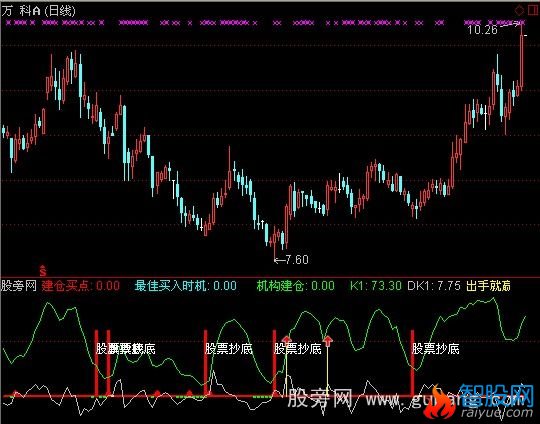
Task: Click the red diamond icon at chart corner
Action: [x=519, y=10]
